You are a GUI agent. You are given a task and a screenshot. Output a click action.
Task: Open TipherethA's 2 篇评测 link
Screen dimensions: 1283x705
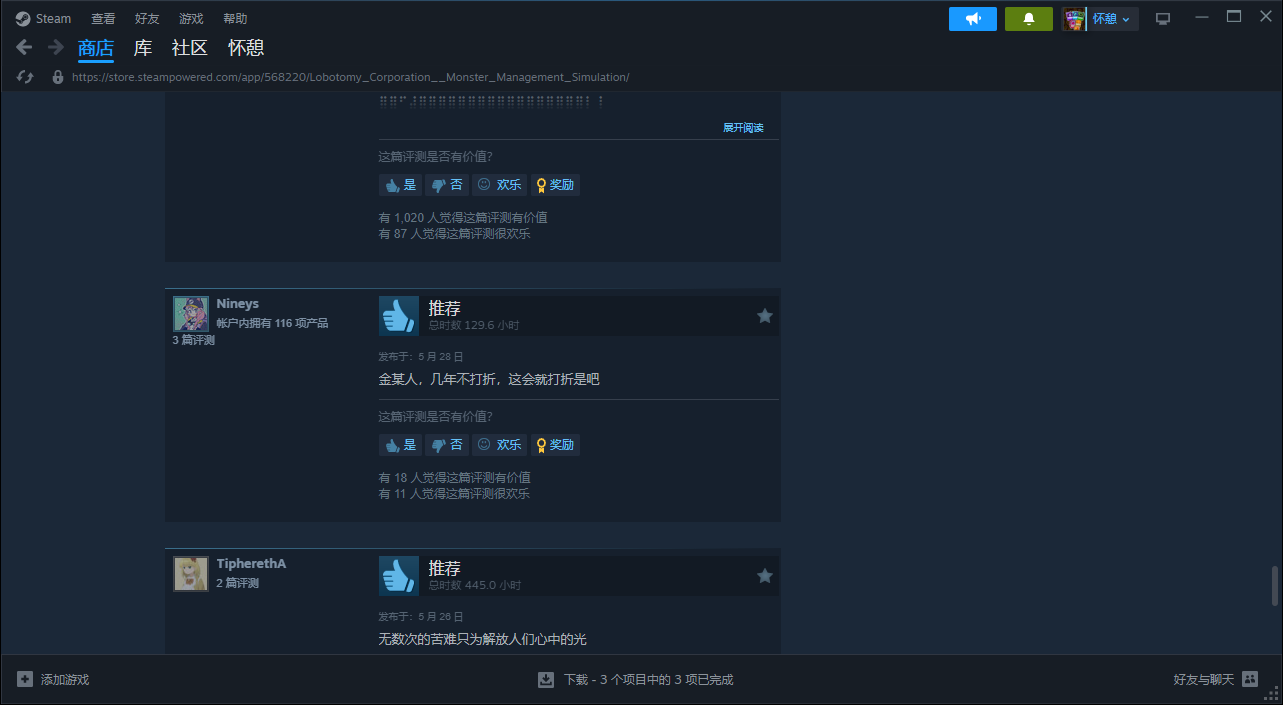pyautogui.click(x=237, y=583)
